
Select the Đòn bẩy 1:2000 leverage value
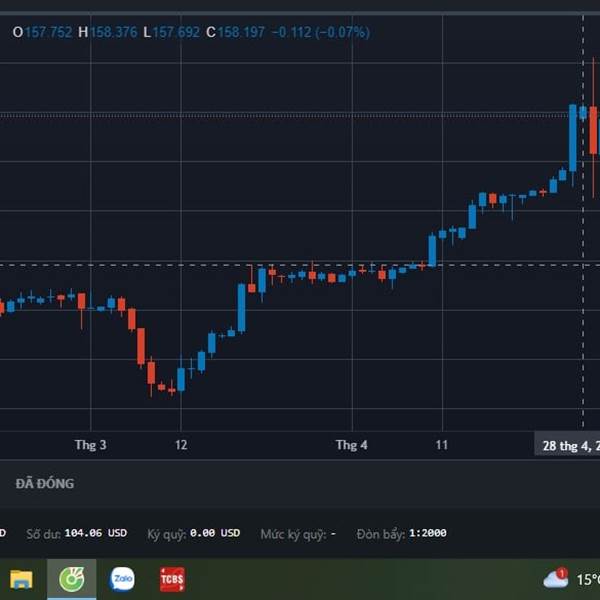click(427, 533)
